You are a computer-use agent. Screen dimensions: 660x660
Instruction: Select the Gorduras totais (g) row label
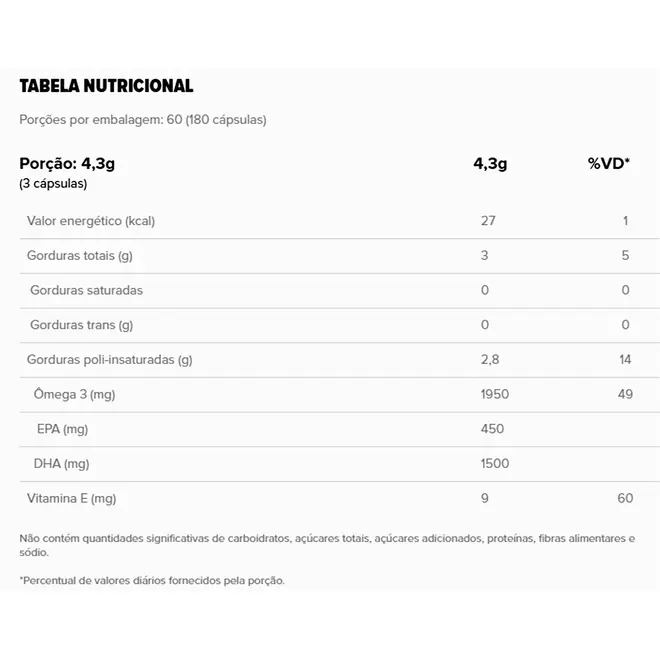(80, 256)
